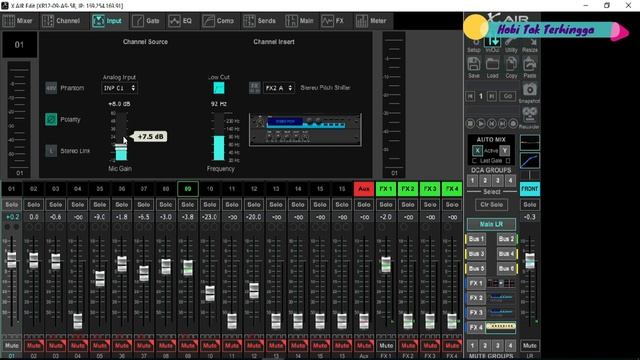Click the In/Out routing icon
Image resolution: width=640 pixels, height=360 pixels.
(x=492, y=41)
